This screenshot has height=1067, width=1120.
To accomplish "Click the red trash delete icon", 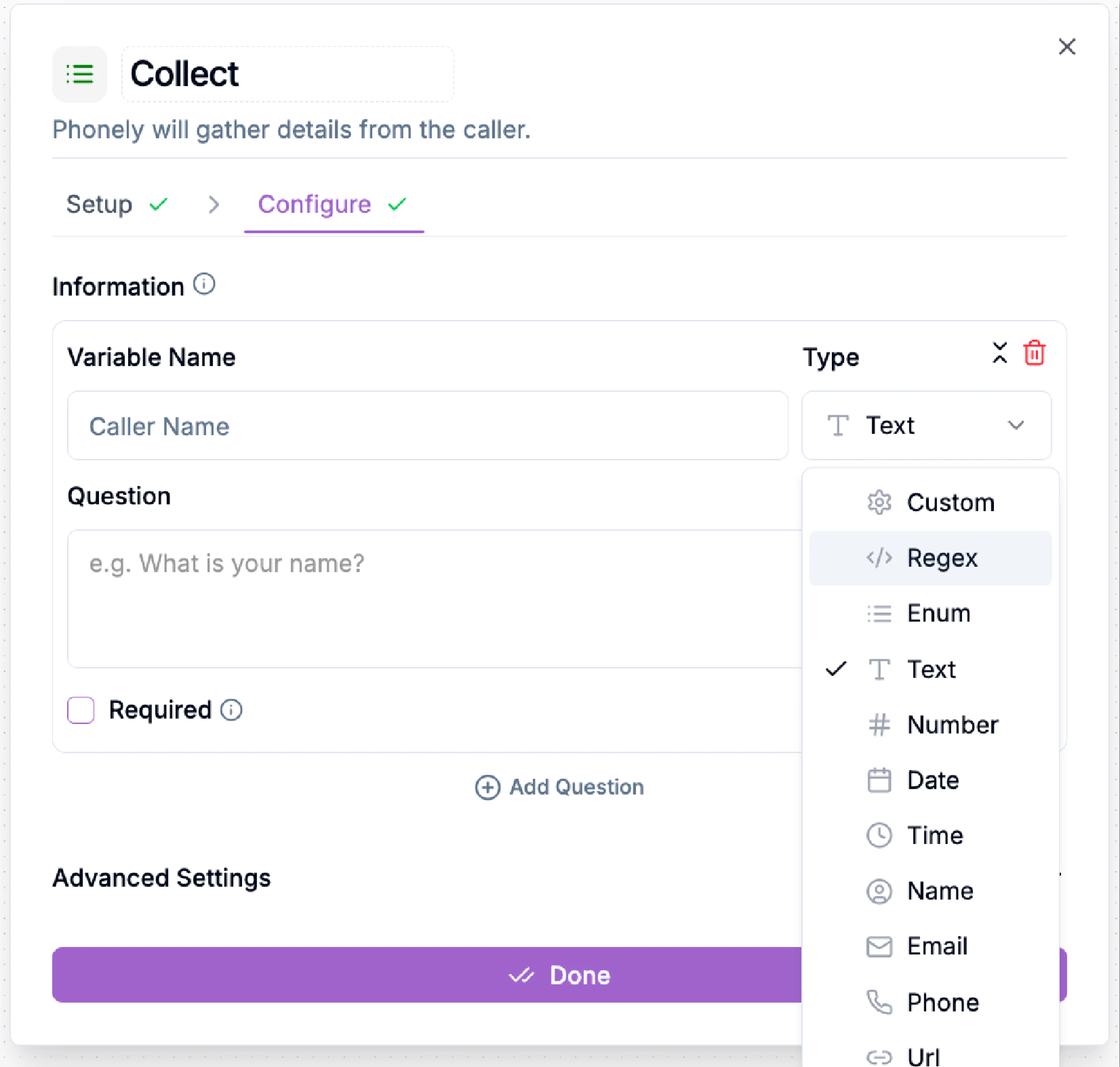I will [1034, 353].
